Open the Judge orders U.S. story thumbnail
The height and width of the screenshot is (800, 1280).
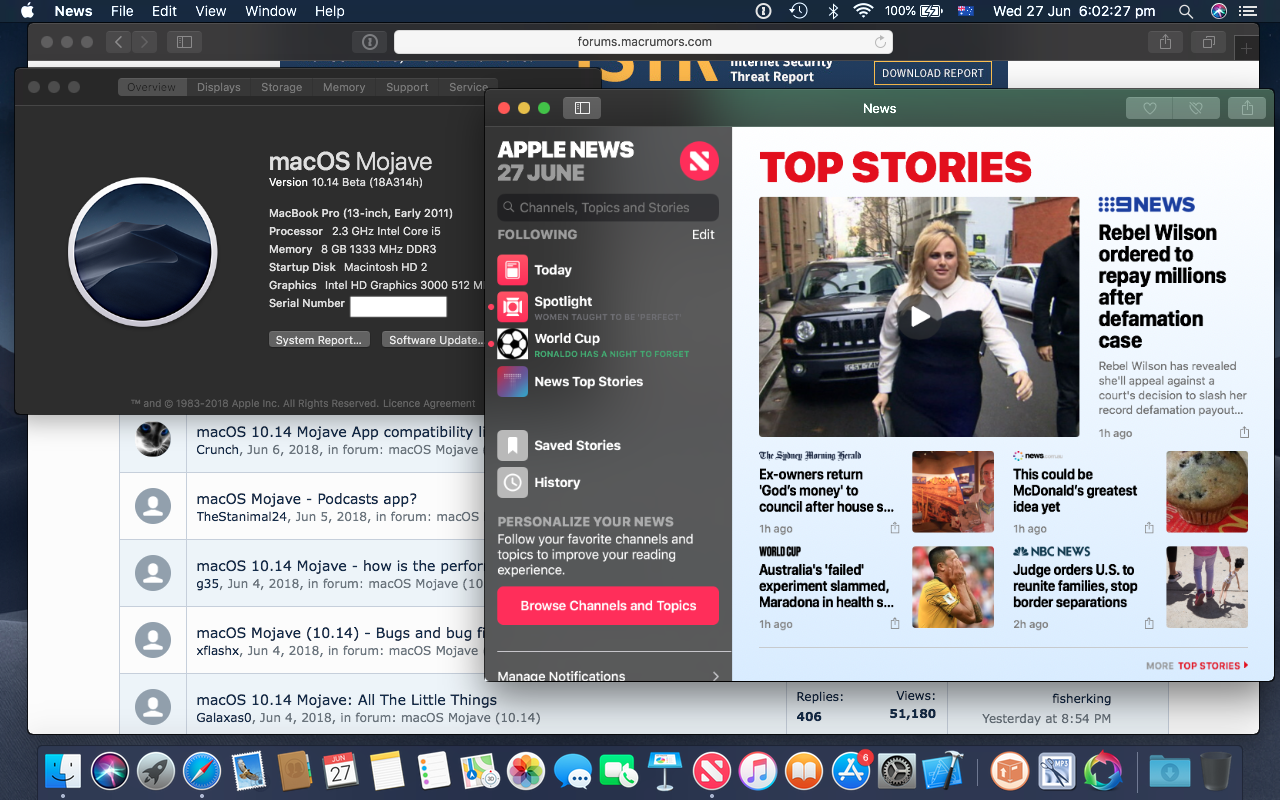[x=1207, y=587]
